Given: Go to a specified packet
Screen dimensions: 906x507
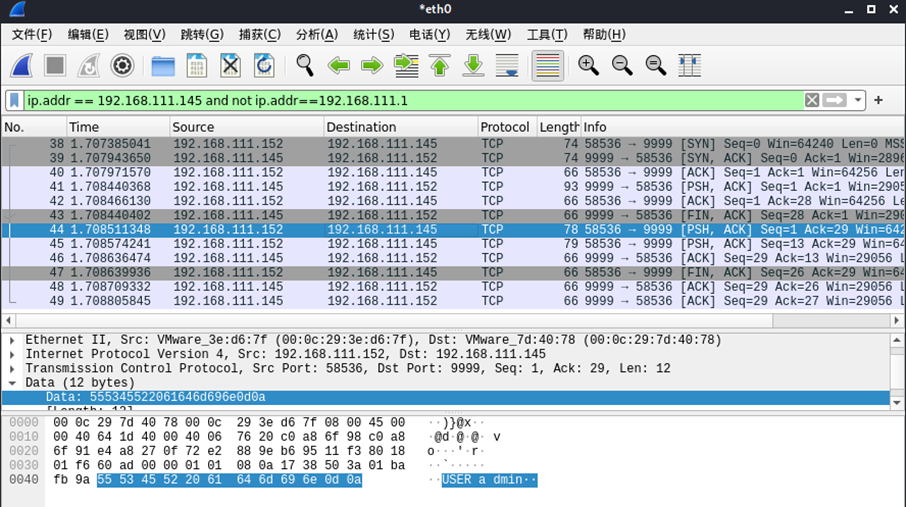Looking at the screenshot, I should click(406, 65).
